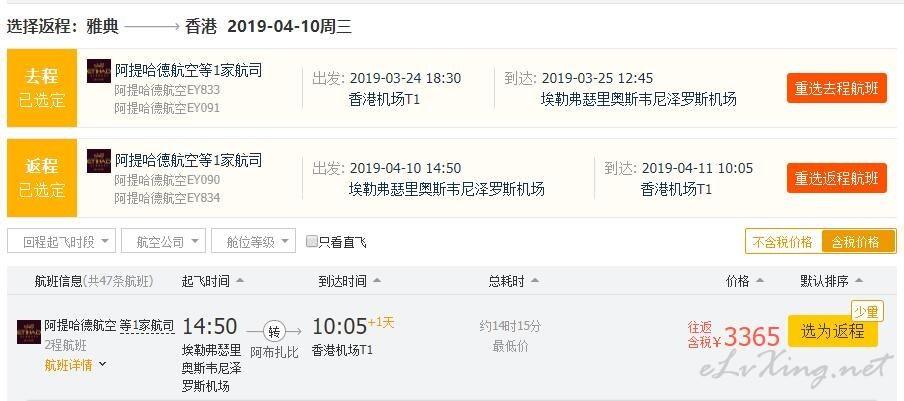Switch to 含税价格 price display
904x401 pixels.
[858, 241]
